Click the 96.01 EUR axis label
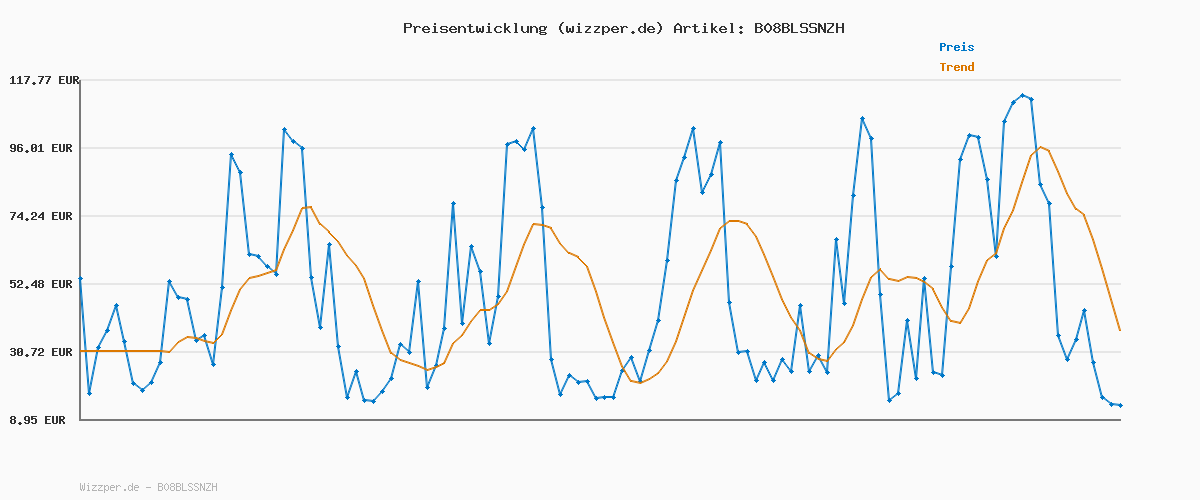1200x500 pixels. tap(43, 148)
